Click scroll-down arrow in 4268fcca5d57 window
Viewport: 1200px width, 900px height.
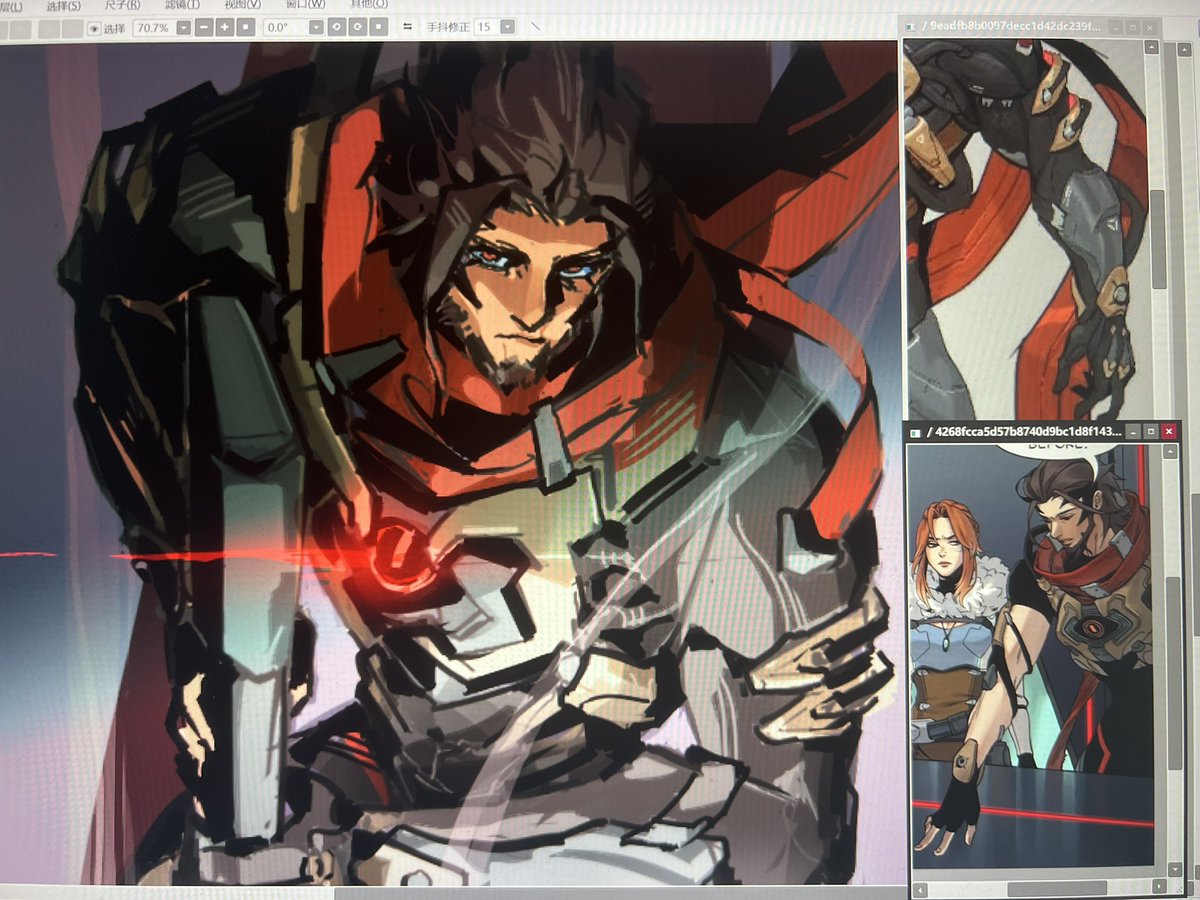click(x=1174, y=869)
